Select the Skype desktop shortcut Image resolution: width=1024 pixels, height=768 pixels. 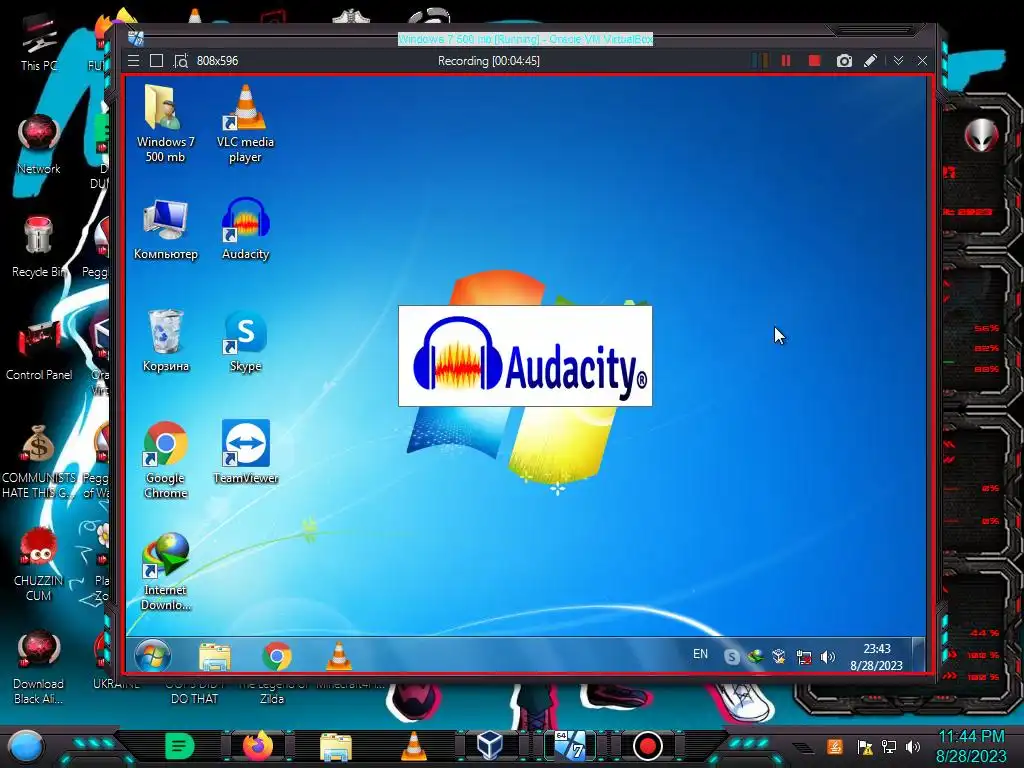tap(246, 341)
